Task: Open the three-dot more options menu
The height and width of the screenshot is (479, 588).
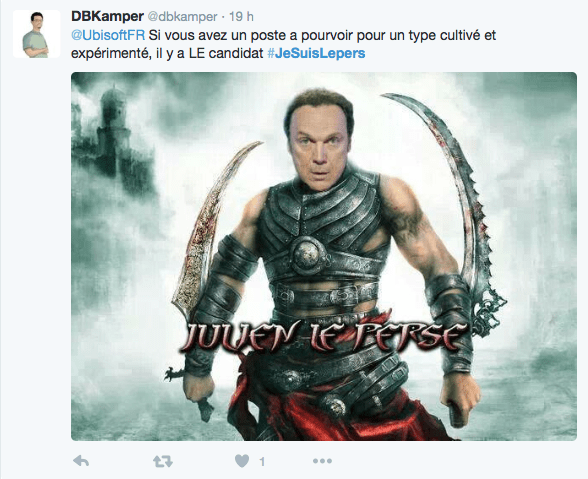Action: point(322,461)
